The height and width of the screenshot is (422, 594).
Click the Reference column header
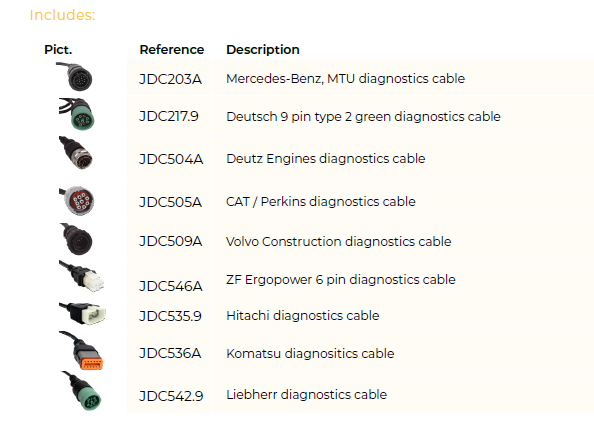pos(172,50)
